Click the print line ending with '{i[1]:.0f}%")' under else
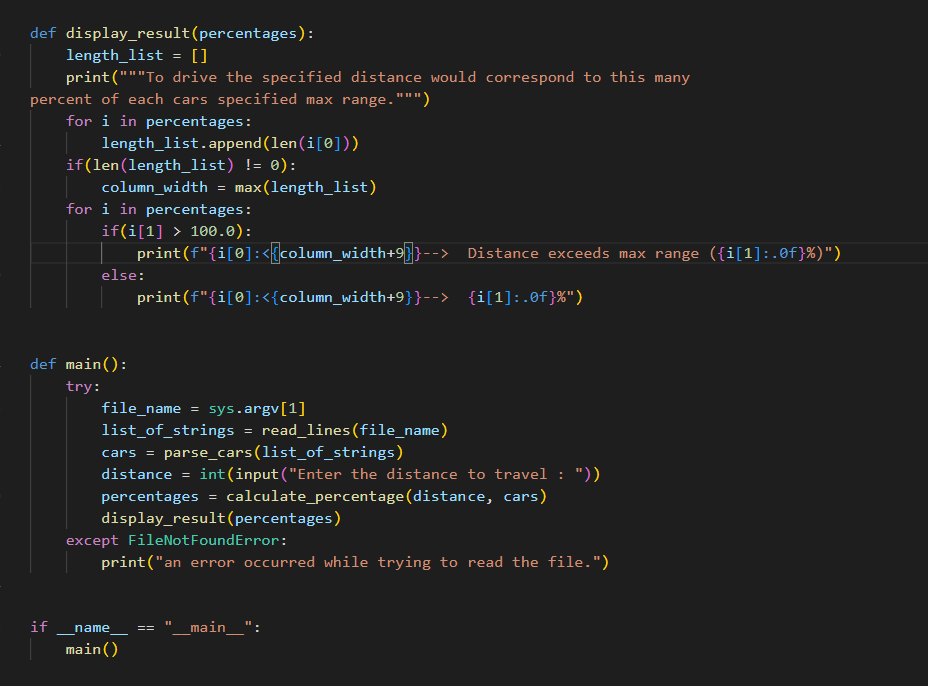 click(x=360, y=297)
